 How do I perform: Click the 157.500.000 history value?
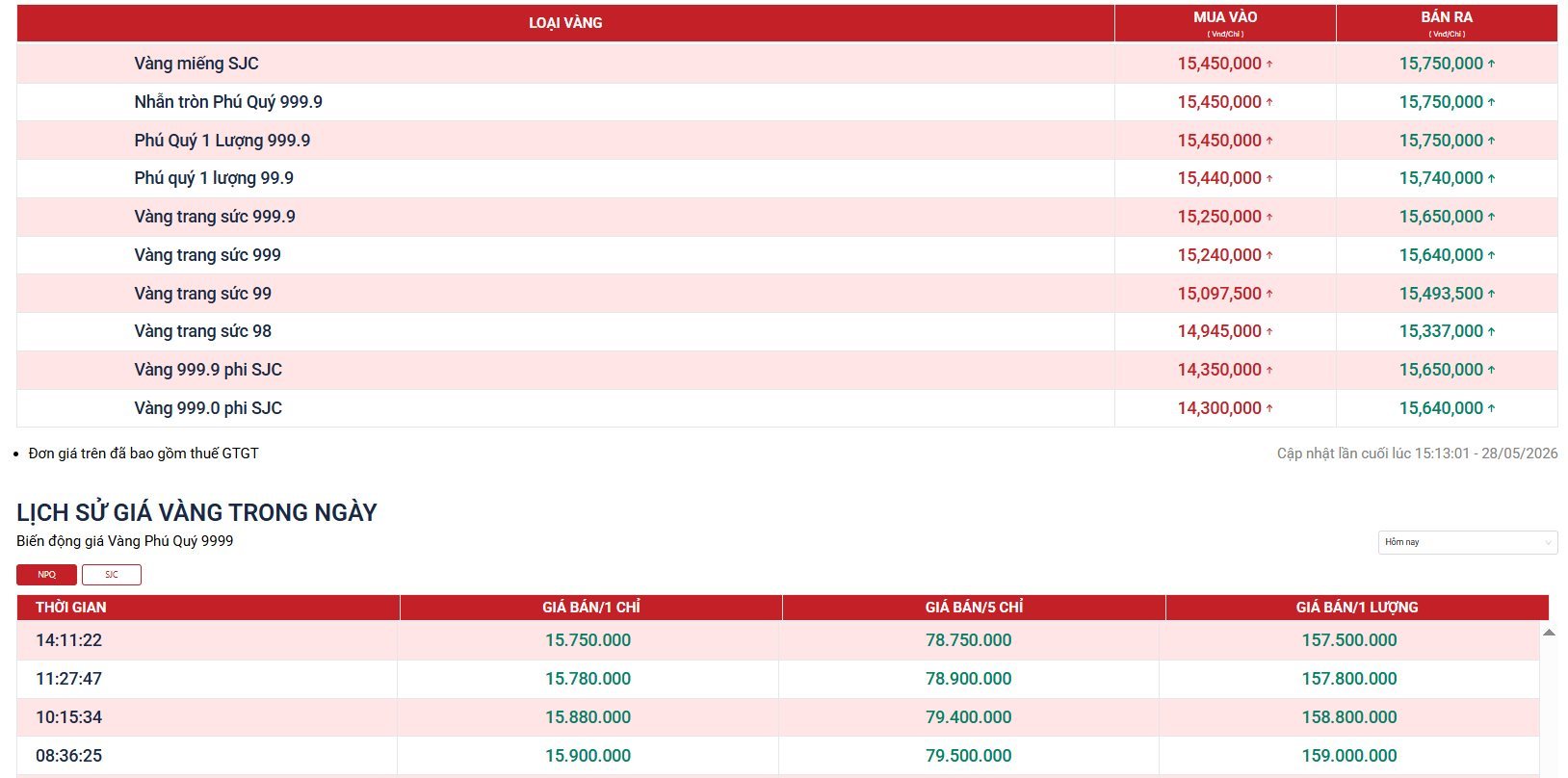(x=1349, y=640)
